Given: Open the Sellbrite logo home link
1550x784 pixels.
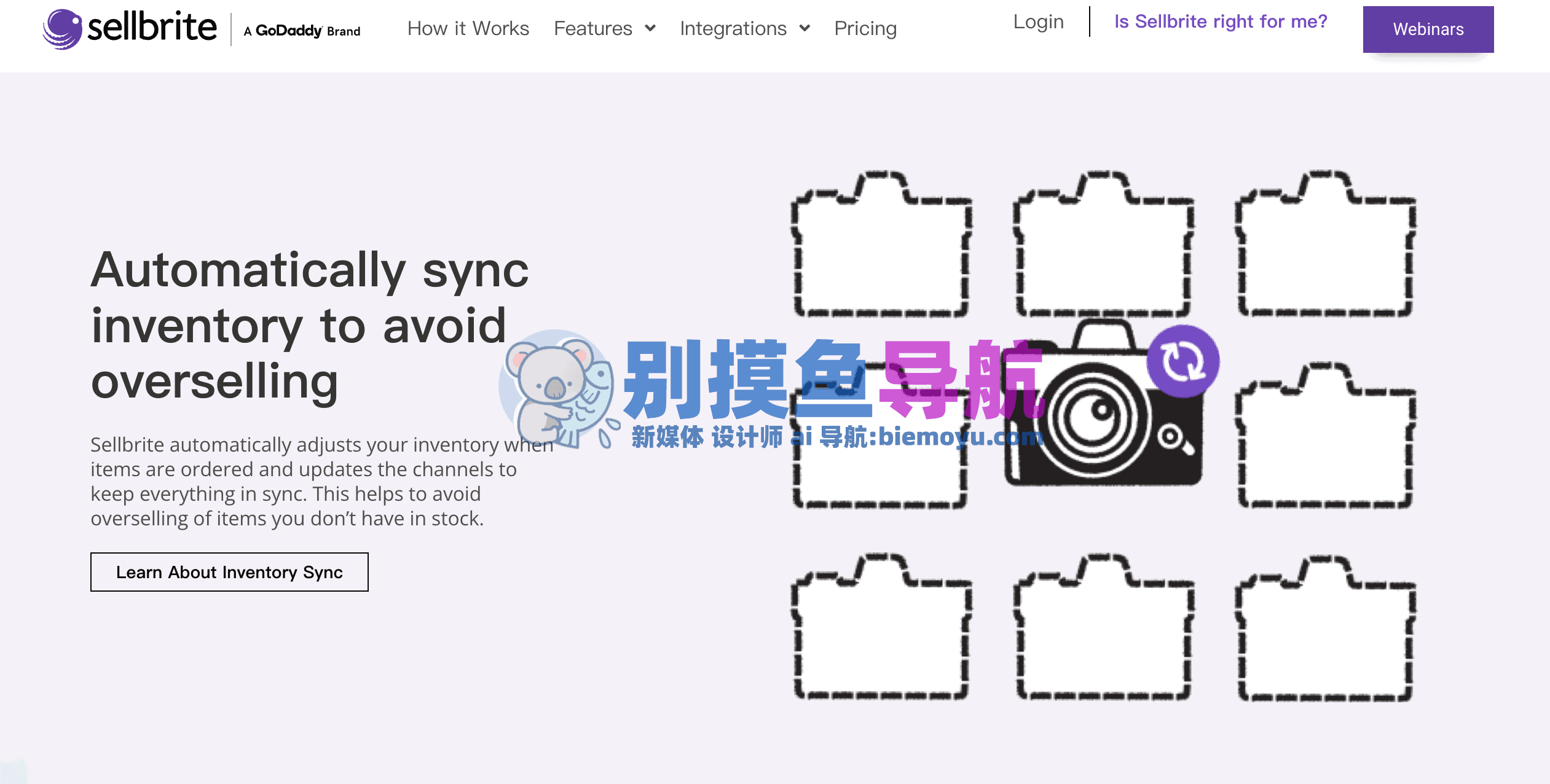Looking at the screenshot, I should point(130,28).
